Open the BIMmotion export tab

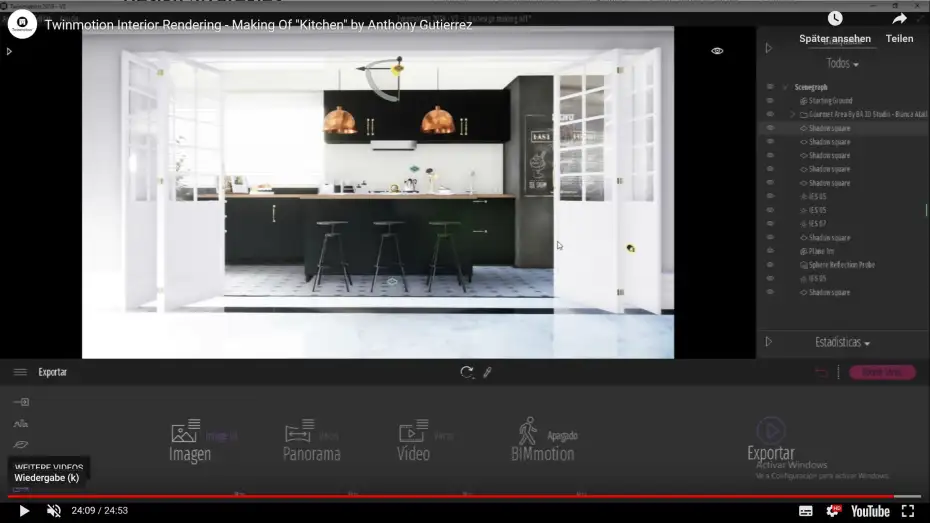tap(543, 454)
